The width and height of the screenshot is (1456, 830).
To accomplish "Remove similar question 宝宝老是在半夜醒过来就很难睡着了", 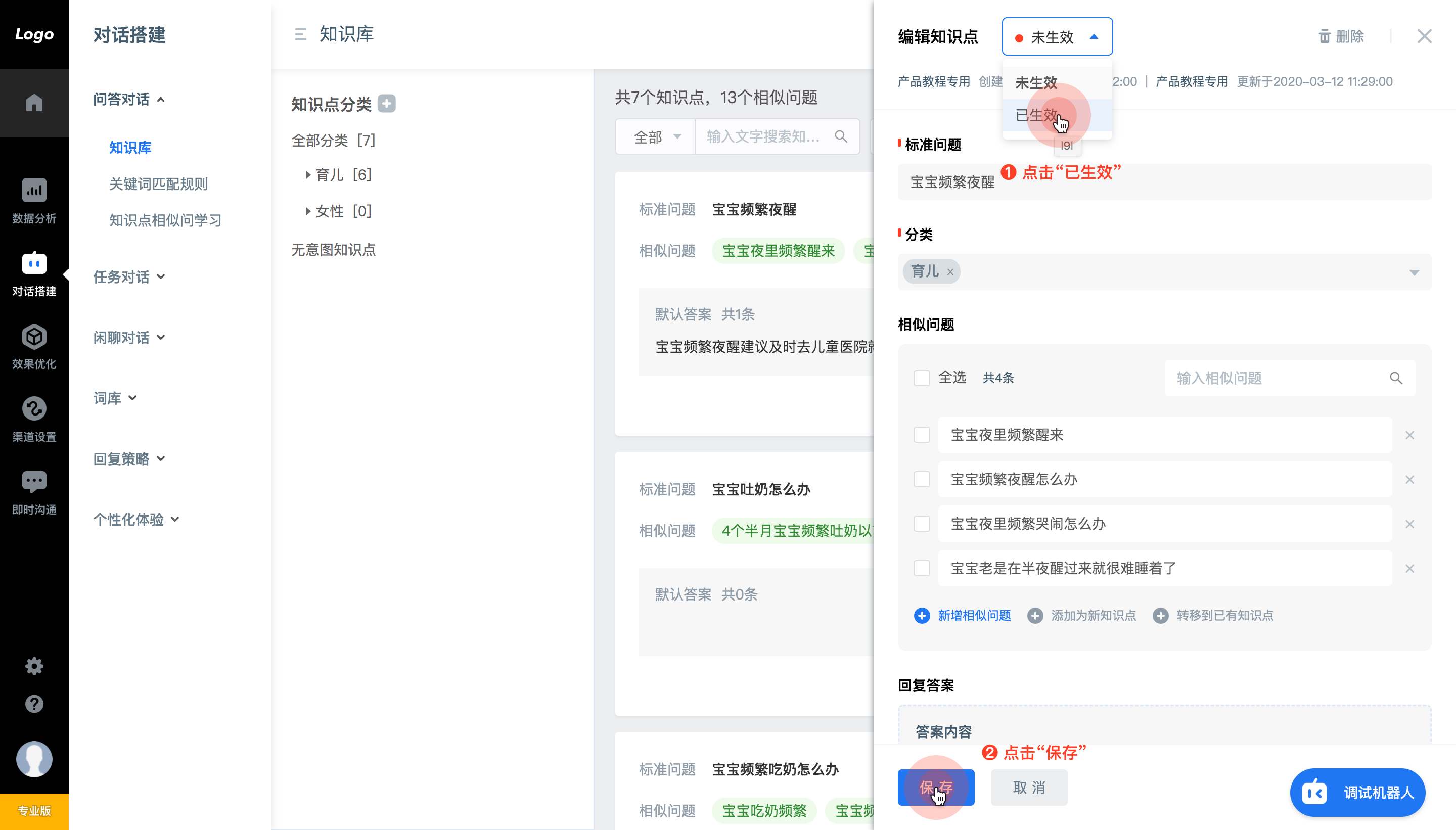I will [x=1410, y=568].
